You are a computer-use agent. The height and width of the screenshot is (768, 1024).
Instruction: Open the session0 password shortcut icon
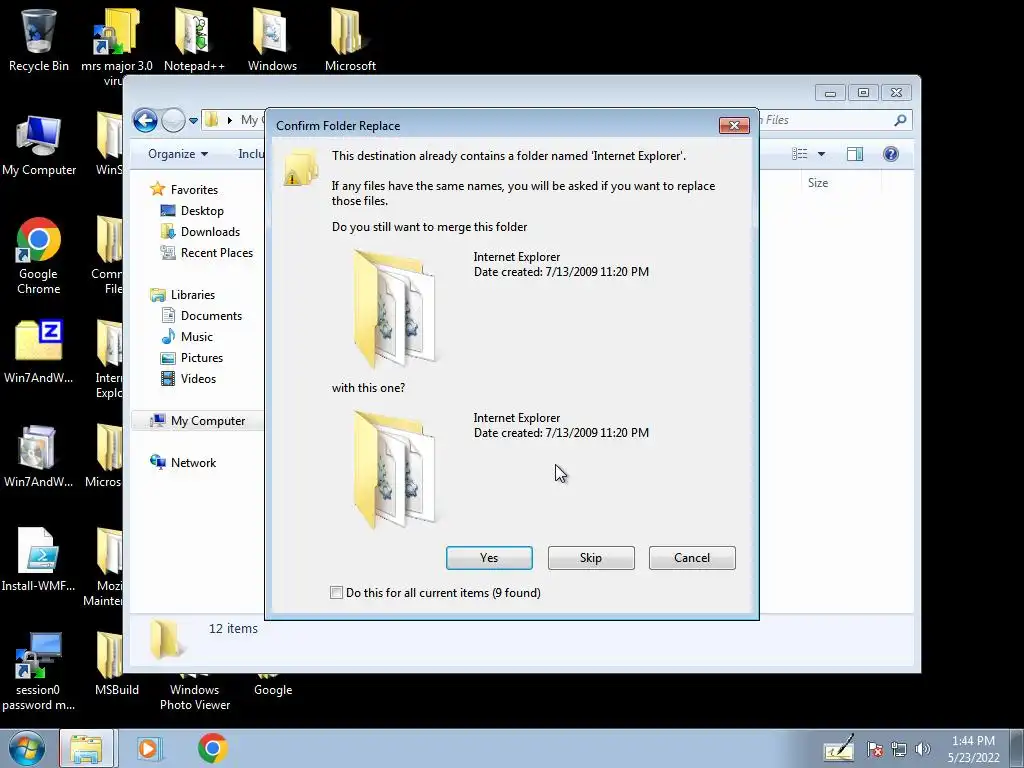pos(39,671)
